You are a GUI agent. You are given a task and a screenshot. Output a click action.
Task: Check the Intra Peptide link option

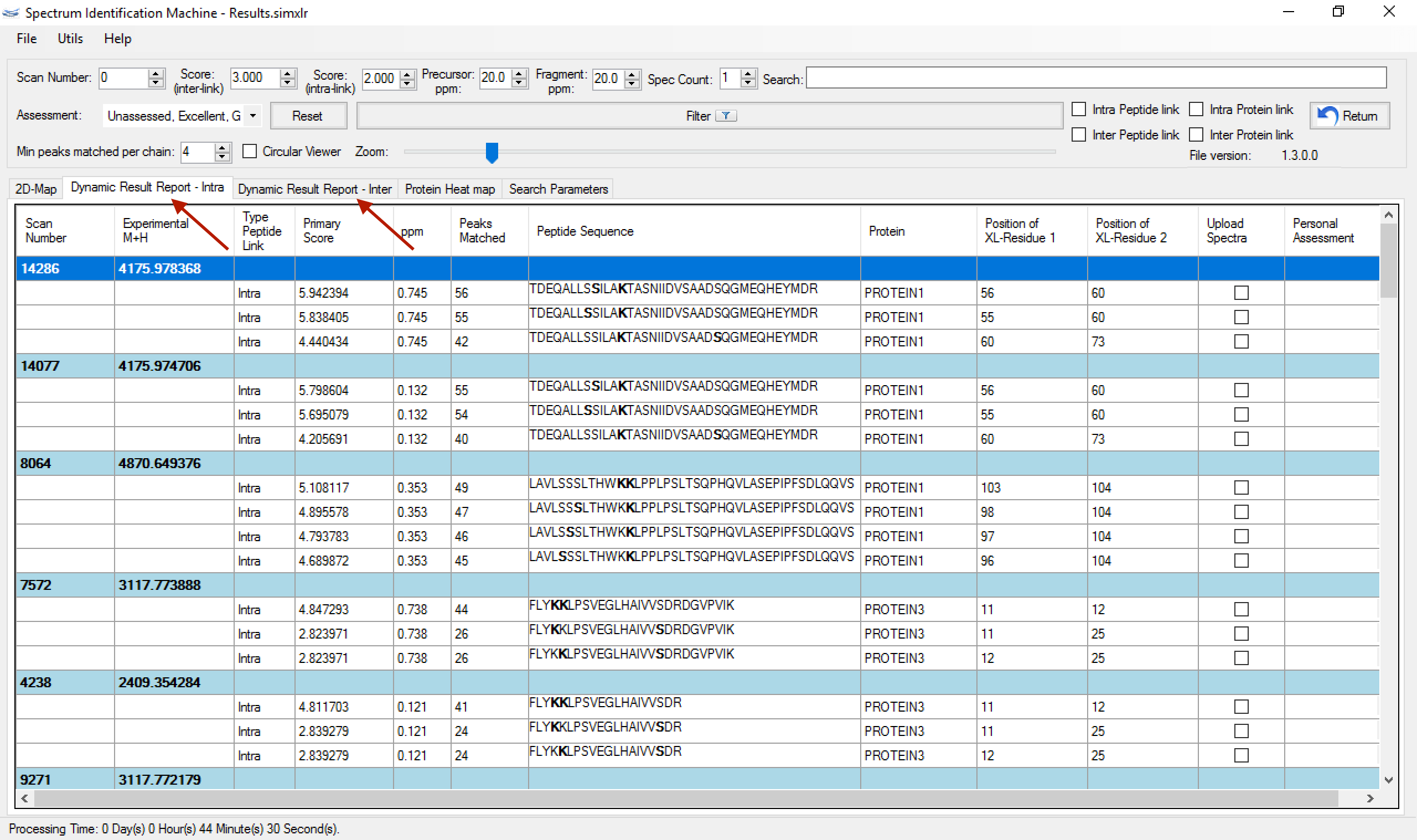1078,109
